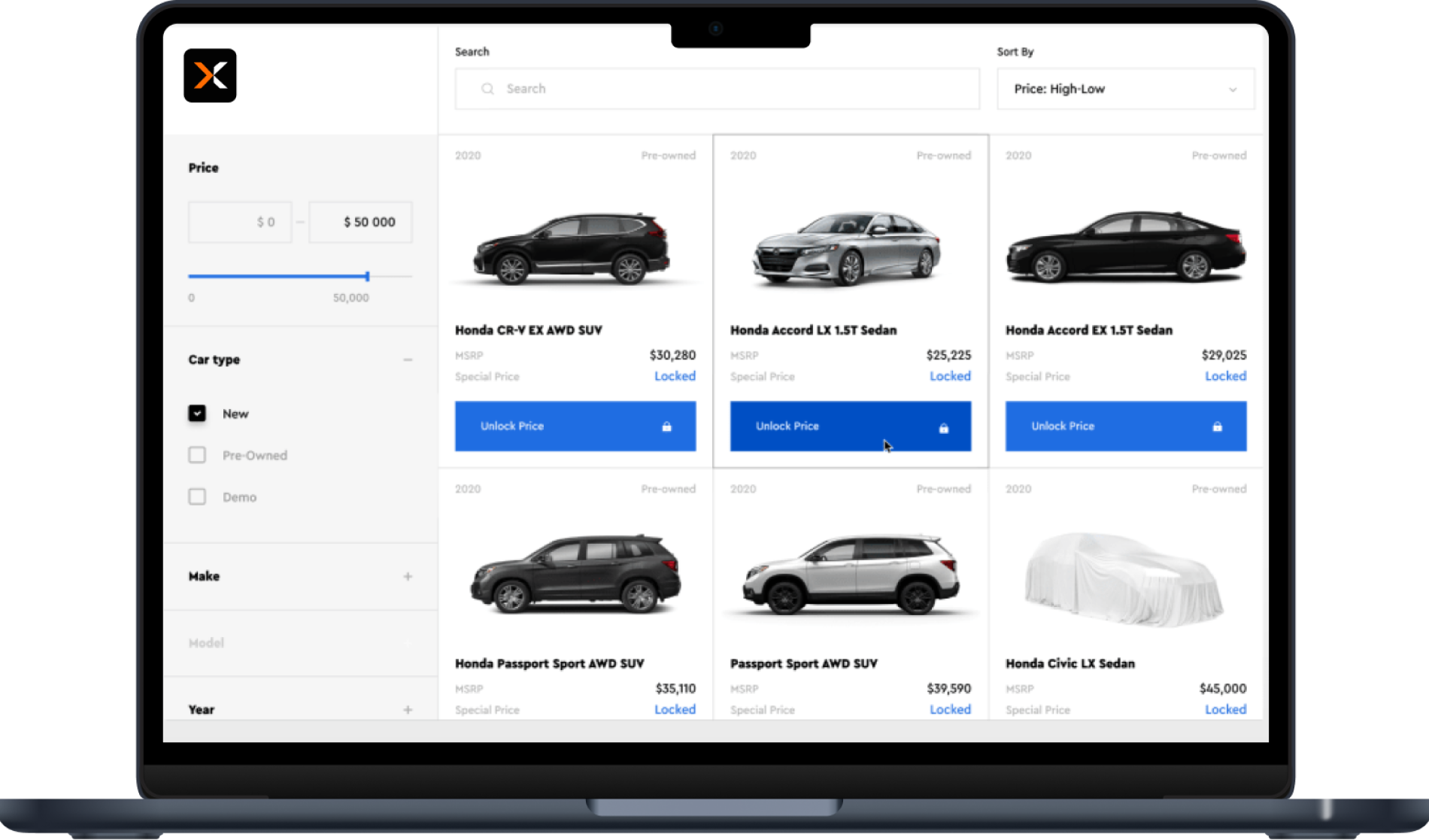Click Locked link on Accord EX card
1429x840 pixels.
[1225, 376]
